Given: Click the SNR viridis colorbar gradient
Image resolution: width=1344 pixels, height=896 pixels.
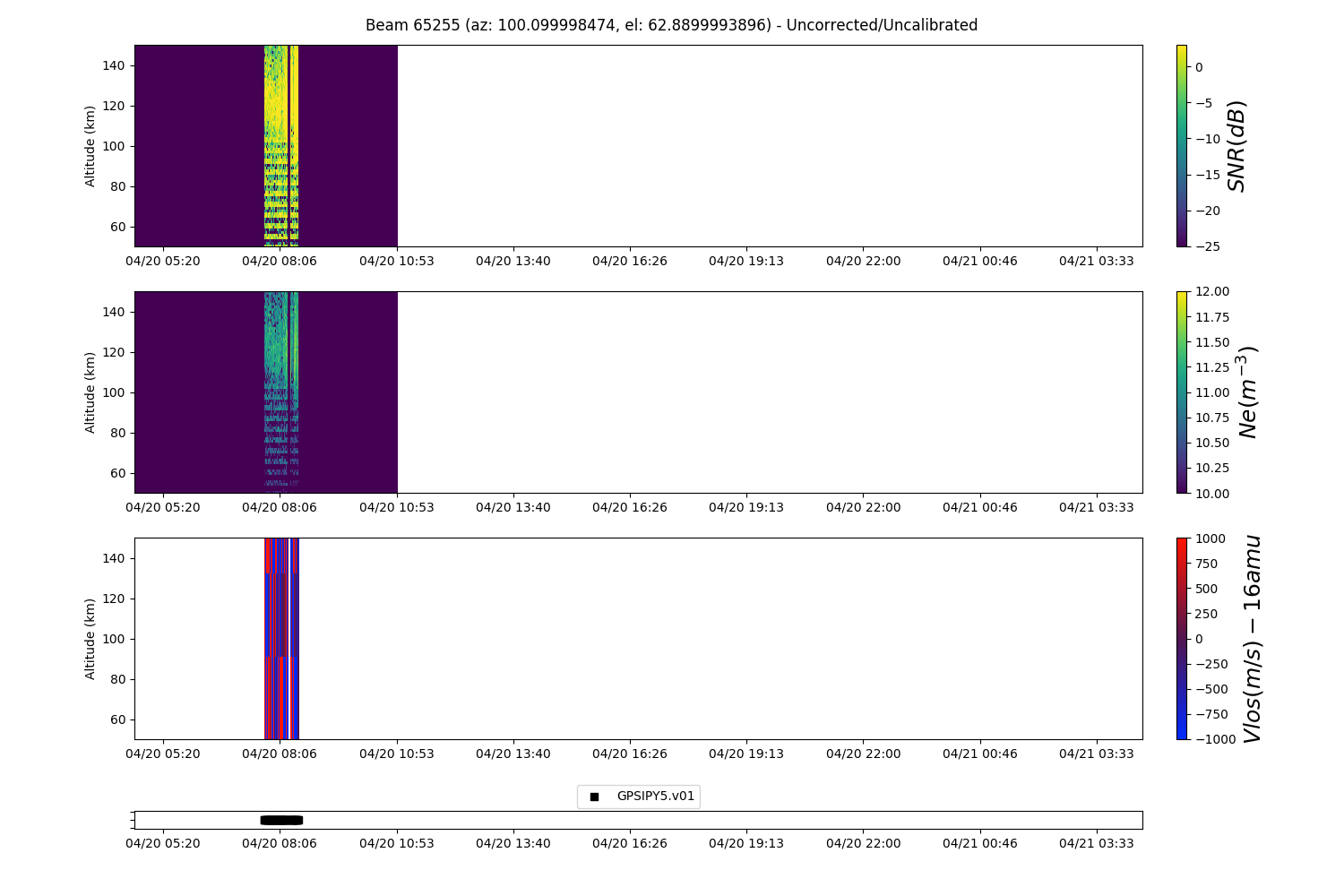Looking at the screenshot, I should [x=1181, y=146].
